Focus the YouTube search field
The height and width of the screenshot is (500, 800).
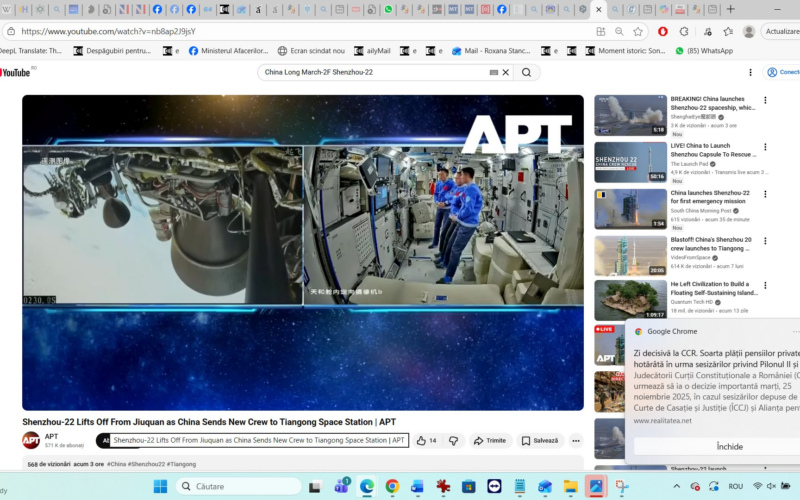[375, 72]
